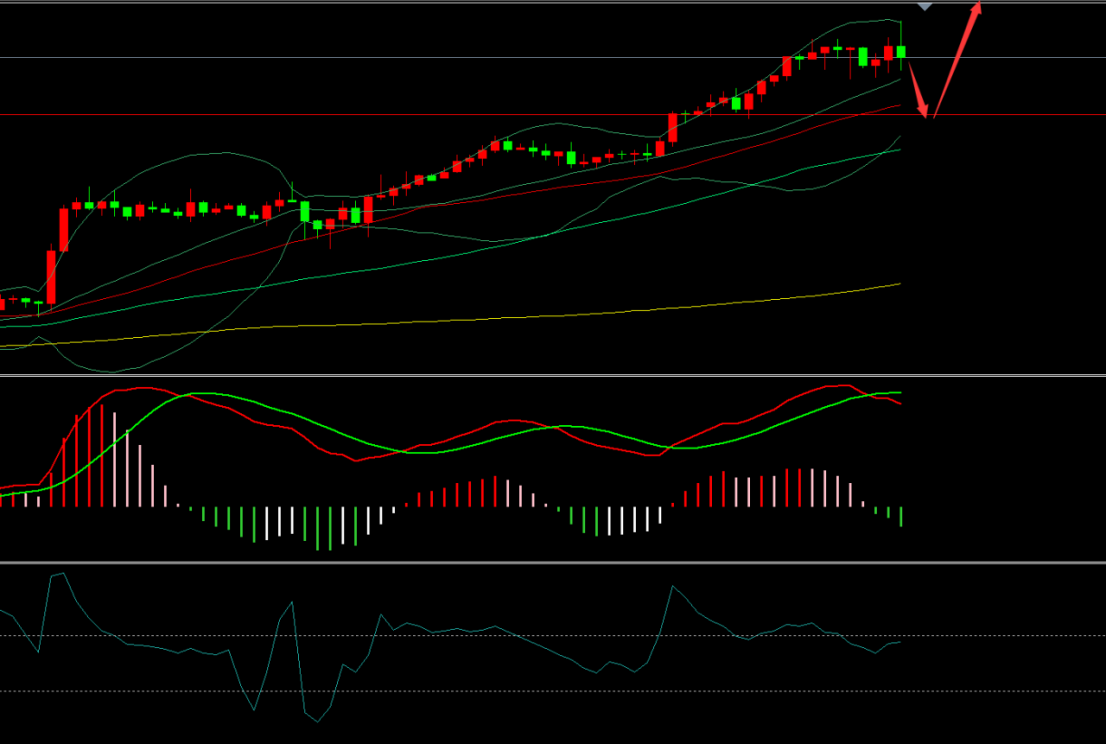
Task: Select the red horizontal price level line
Action: [x=553, y=114]
